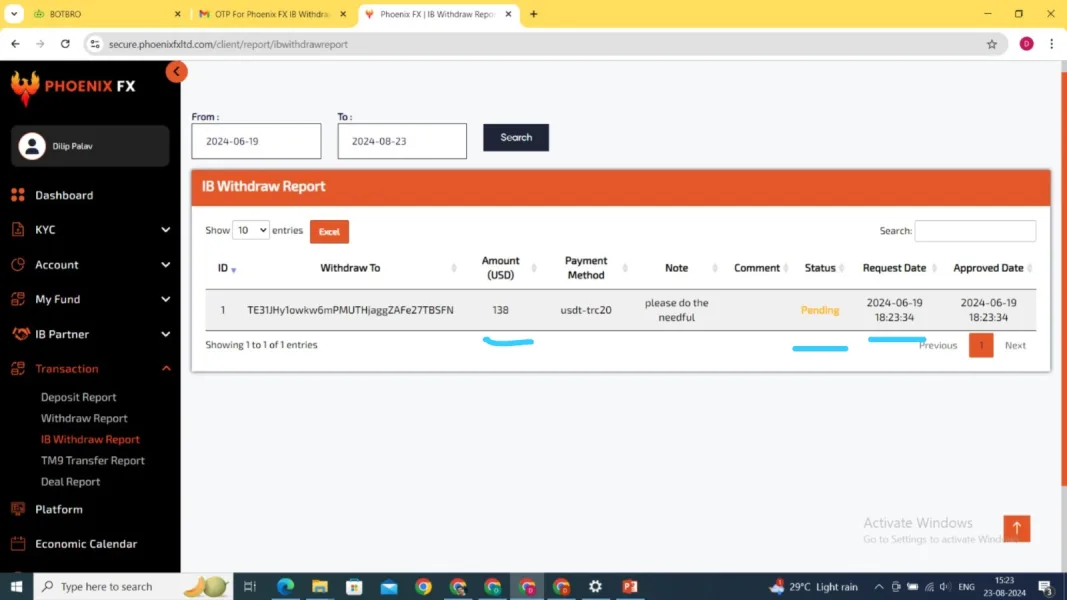1067x600 pixels.
Task: Click the Windows taskbar search box
Action: click(x=133, y=586)
